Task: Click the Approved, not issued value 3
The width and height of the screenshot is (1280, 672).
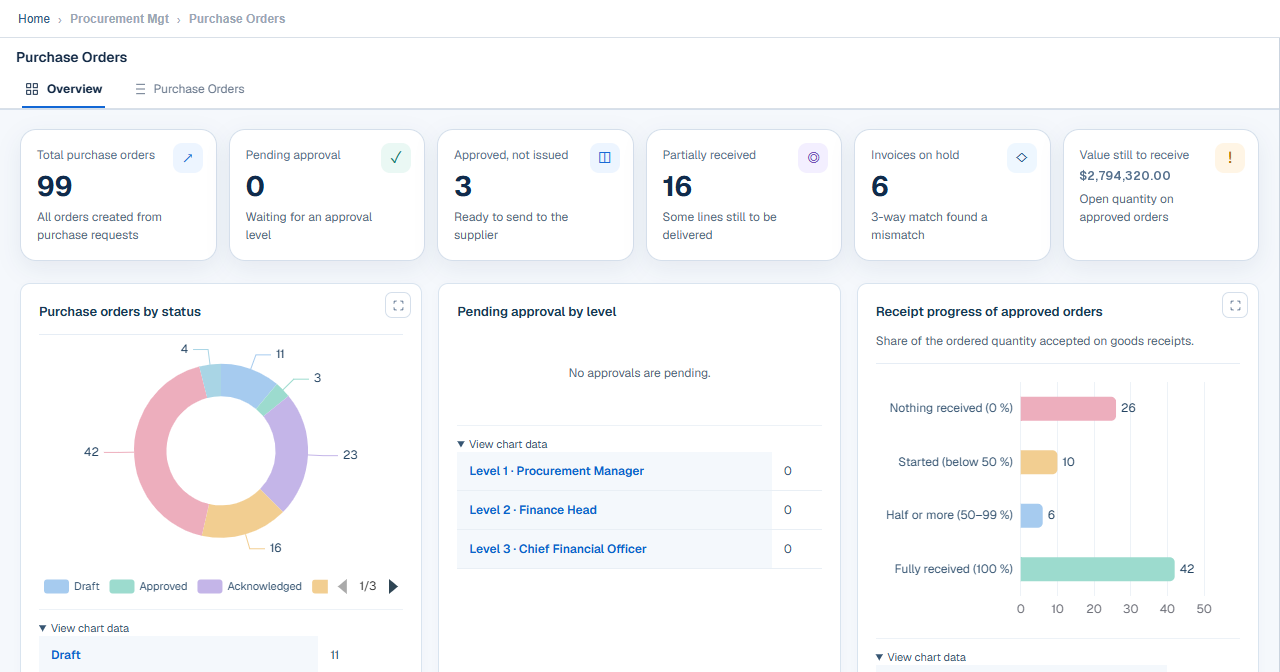Action: (463, 186)
